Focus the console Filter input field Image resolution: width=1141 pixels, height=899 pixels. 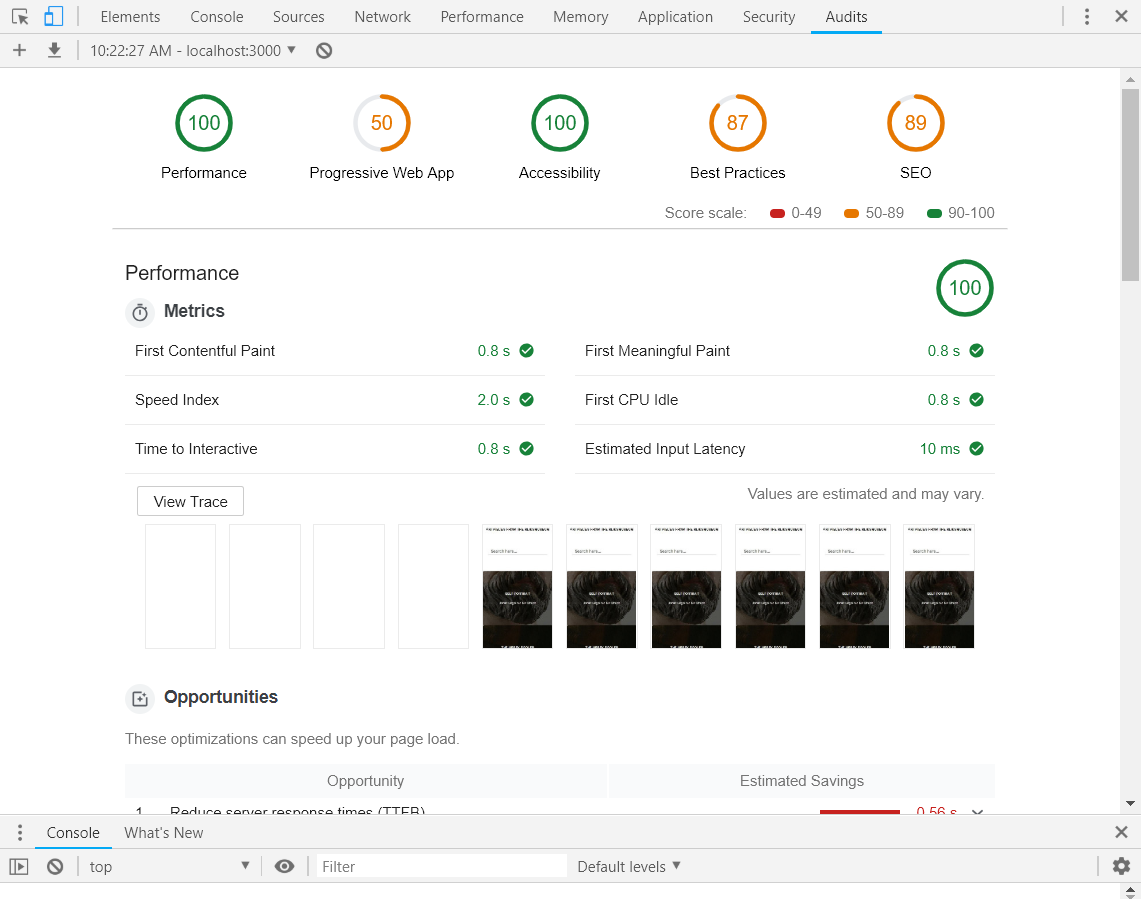[441, 866]
